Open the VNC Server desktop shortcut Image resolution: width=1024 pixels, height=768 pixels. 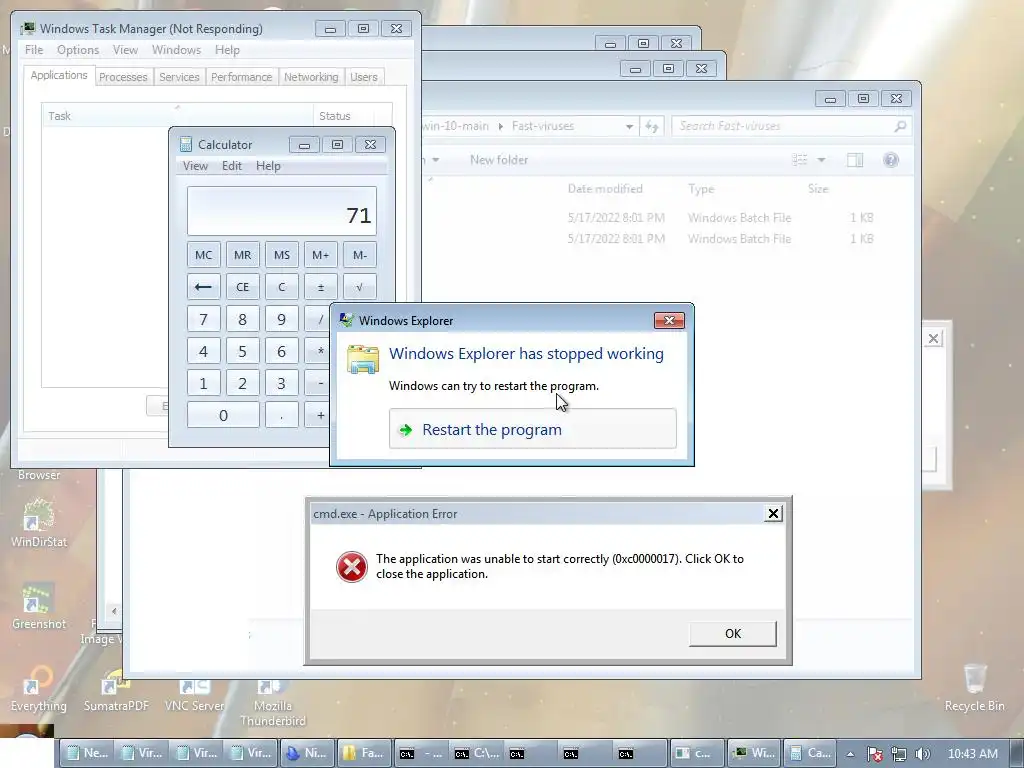[x=195, y=695]
